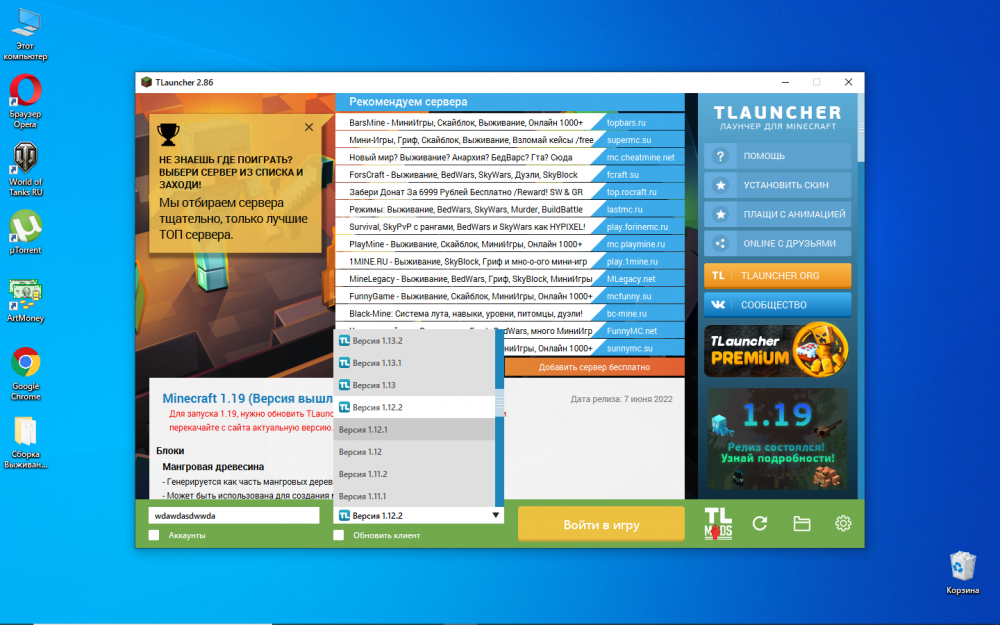Select World of Tanks RU desktop icon
1000x625 pixels.
26,169
